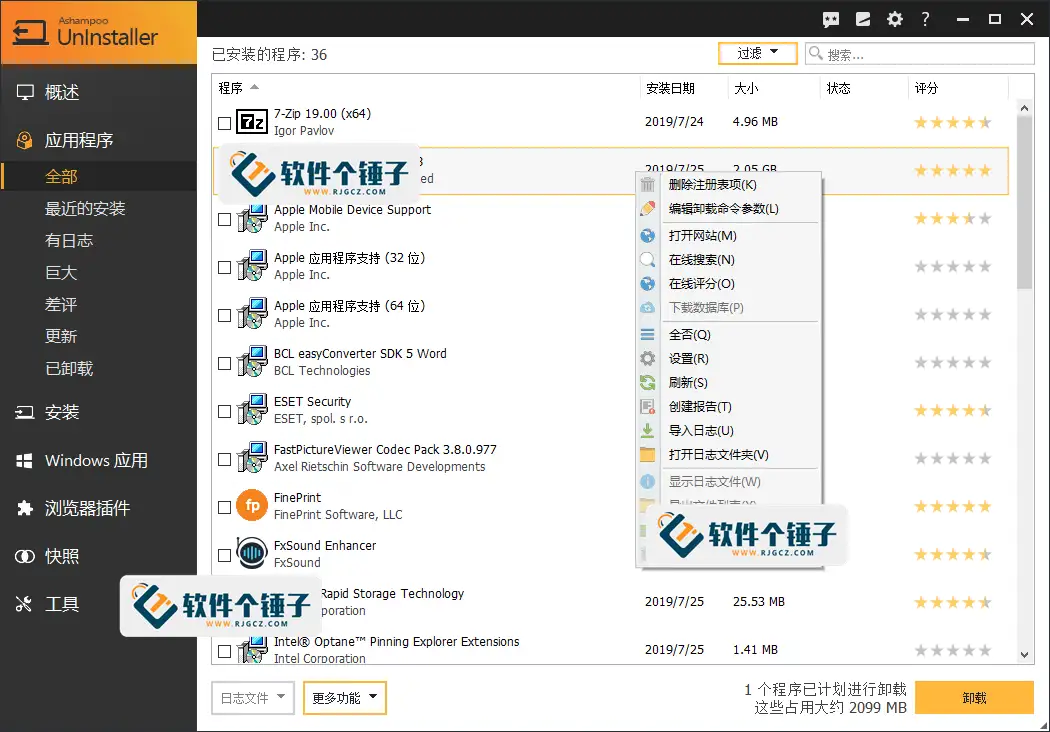Click the 卸载 uninstall button
Screen dimensions: 1050x732
[974, 698]
